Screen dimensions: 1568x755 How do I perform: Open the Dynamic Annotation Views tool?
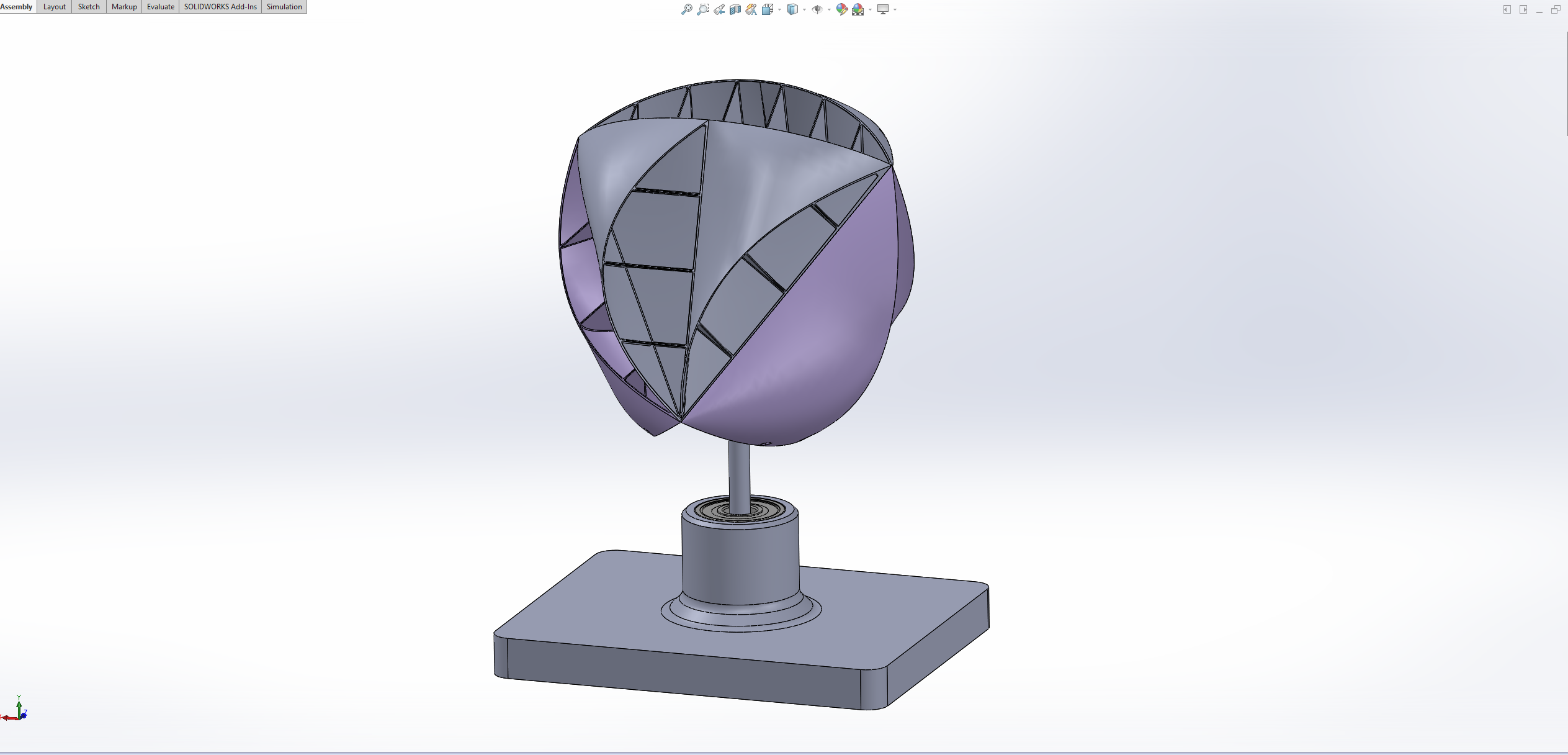tap(751, 9)
